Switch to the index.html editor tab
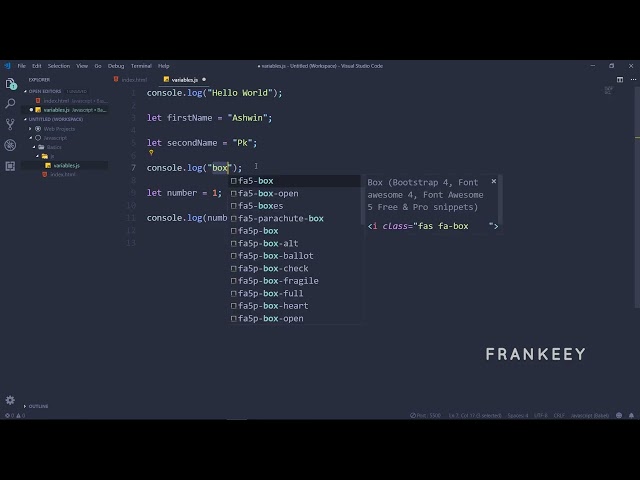The width and height of the screenshot is (640, 480). click(131, 80)
